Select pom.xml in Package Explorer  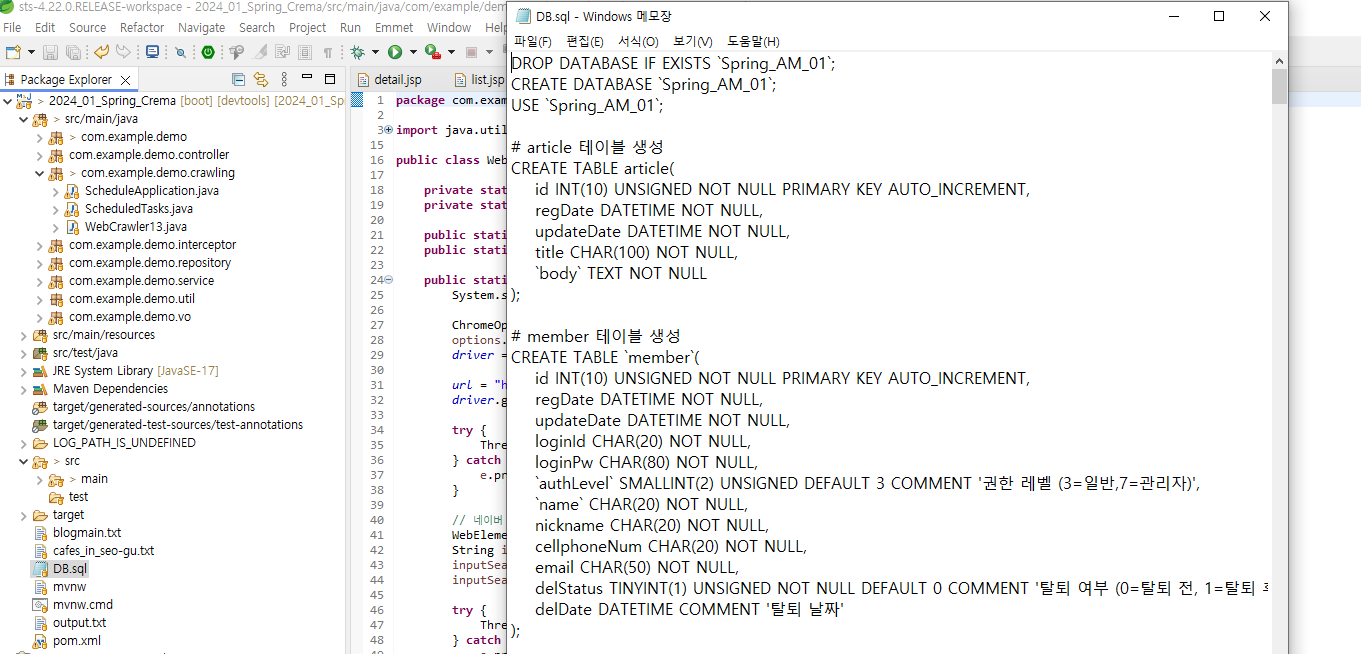point(76,641)
